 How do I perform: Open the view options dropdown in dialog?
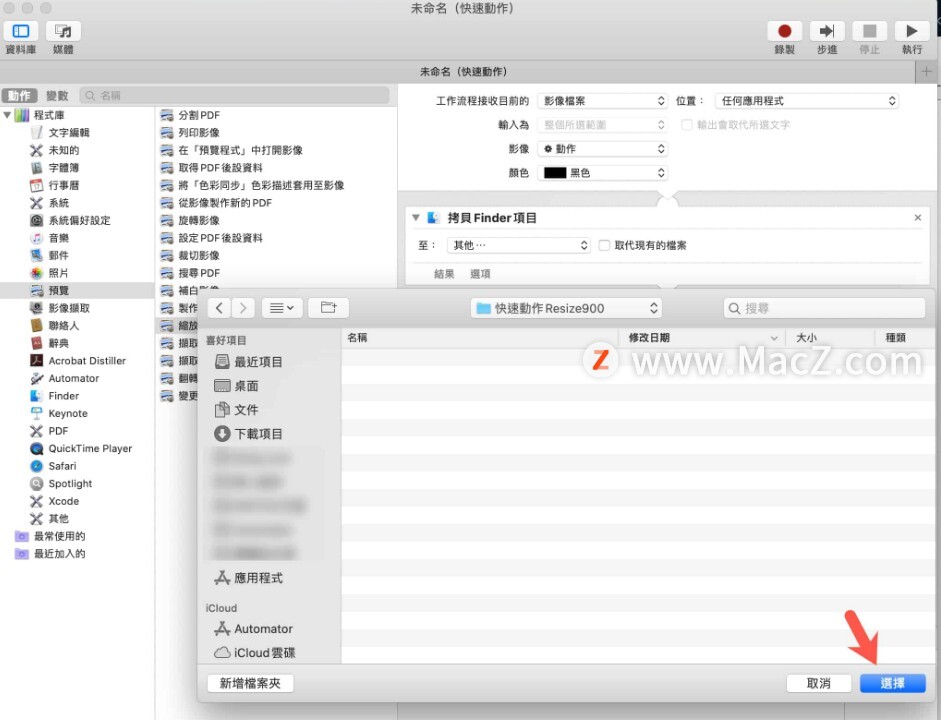[281, 308]
